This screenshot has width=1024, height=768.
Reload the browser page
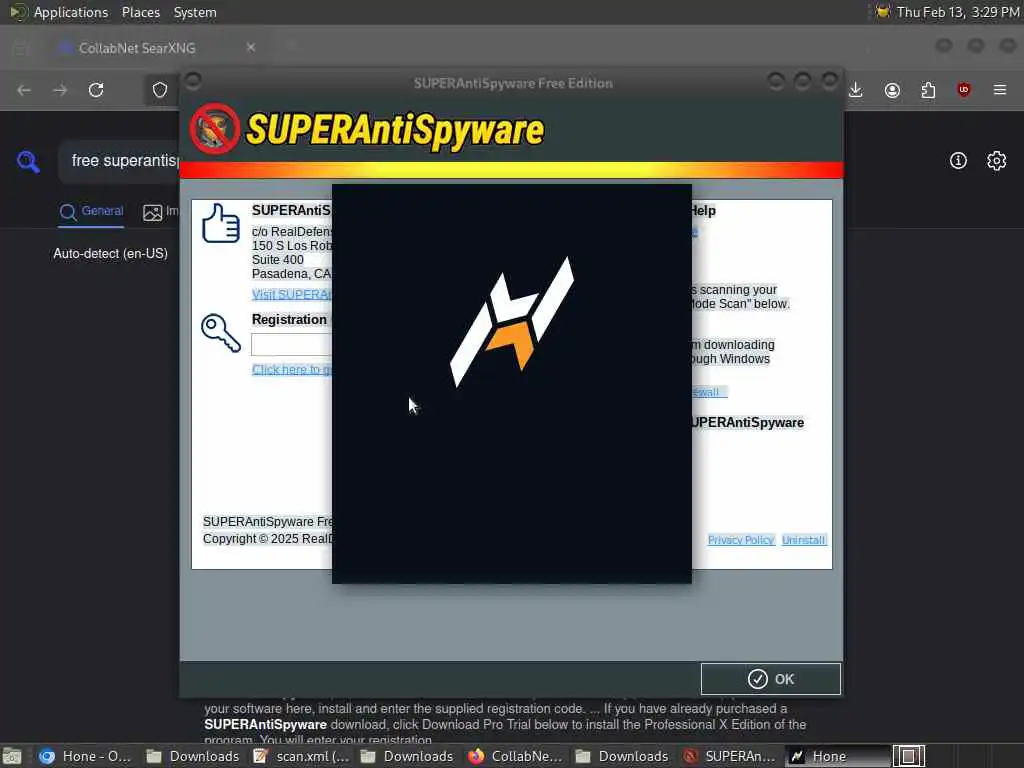[x=96, y=90]
